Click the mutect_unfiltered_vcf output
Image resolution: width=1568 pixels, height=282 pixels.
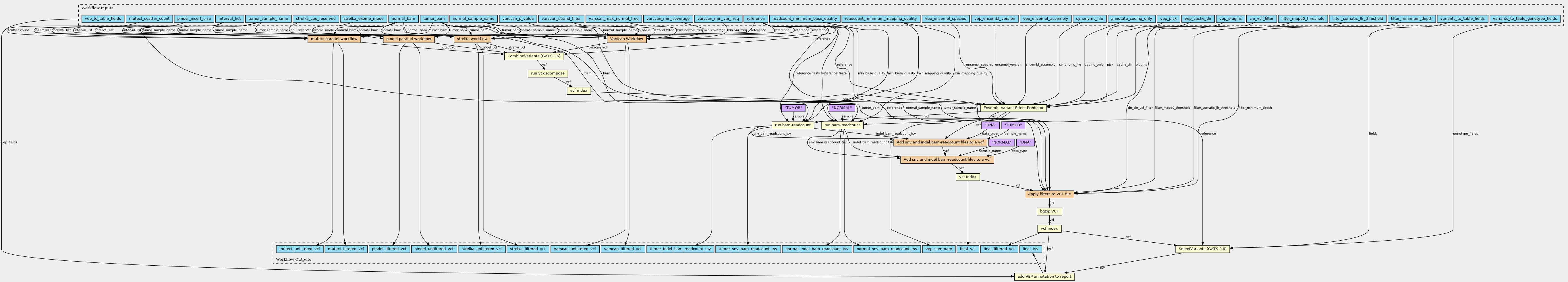(x=300, y=248)
